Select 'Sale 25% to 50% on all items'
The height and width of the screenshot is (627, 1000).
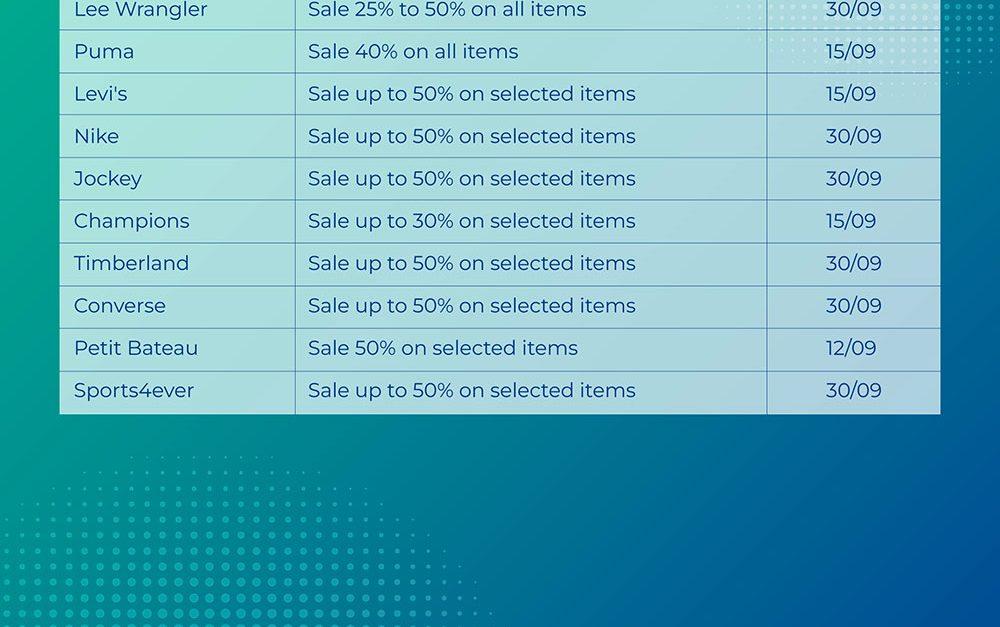tap(447, 11)
